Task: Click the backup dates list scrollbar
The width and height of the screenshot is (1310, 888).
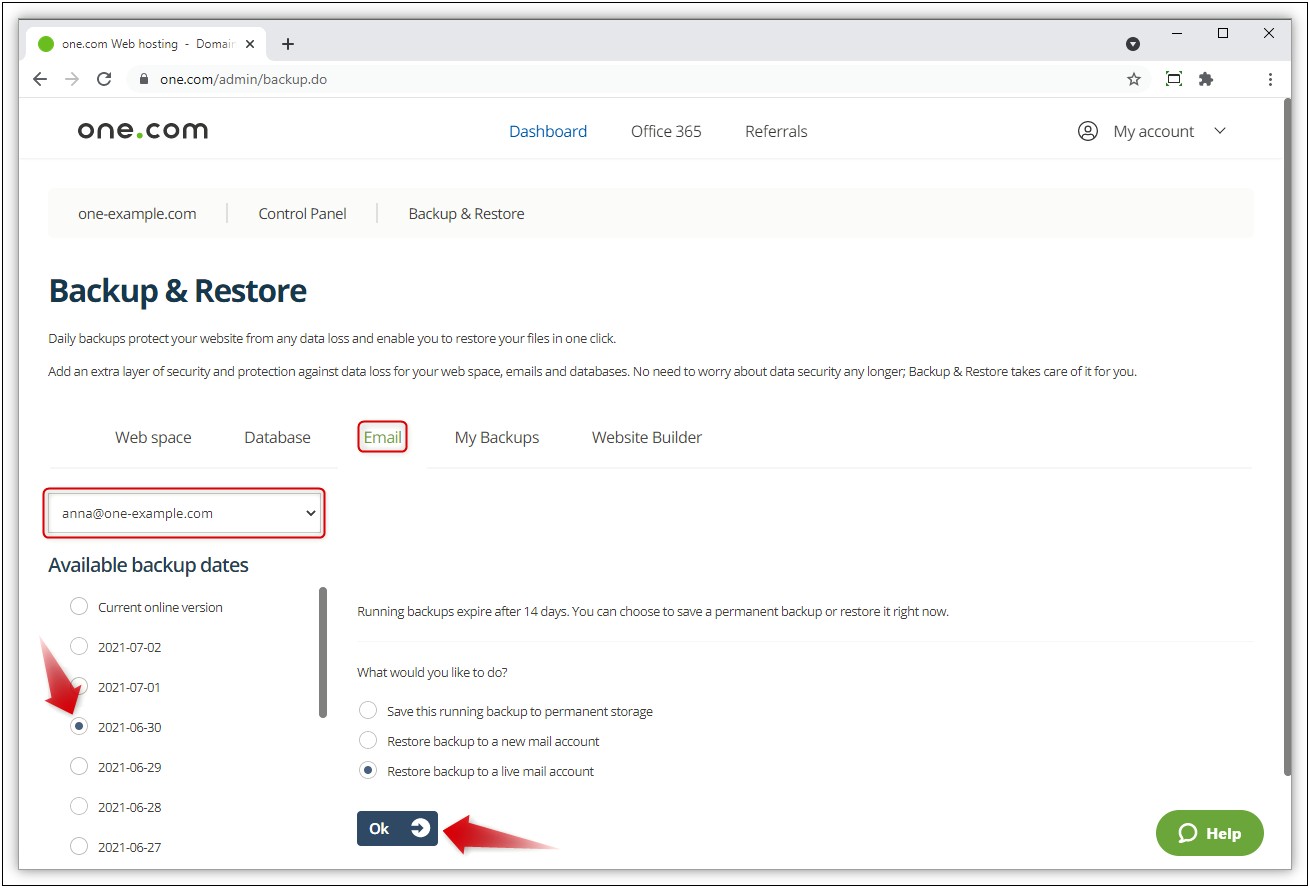Action: 323,652
